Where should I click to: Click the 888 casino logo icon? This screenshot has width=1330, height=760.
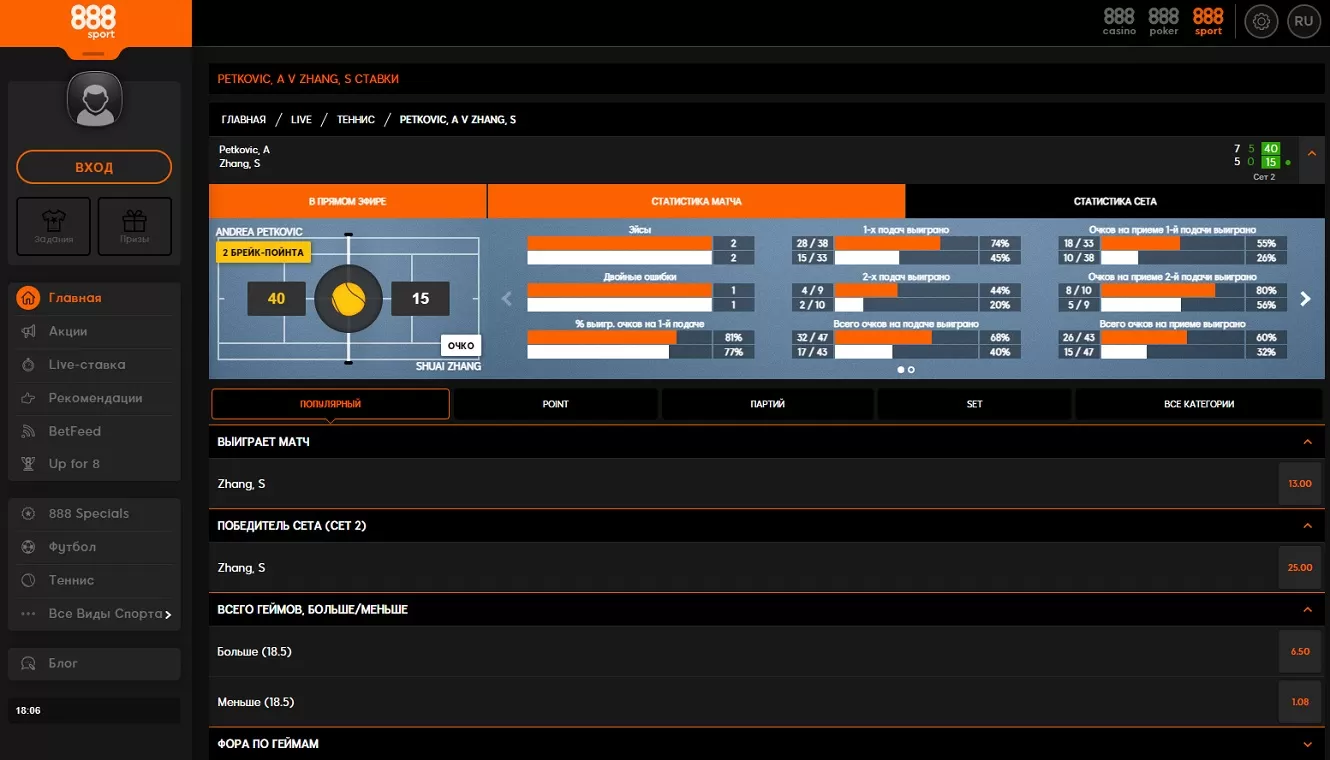1119,20
